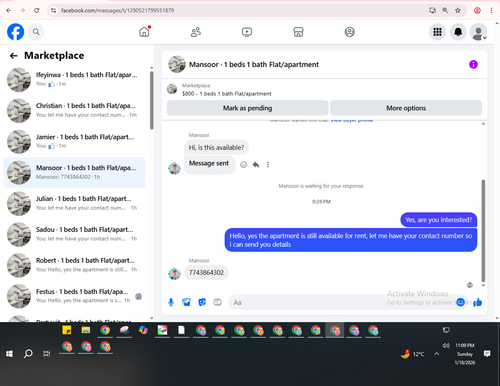Click the message input field Aa

[343, 302]
